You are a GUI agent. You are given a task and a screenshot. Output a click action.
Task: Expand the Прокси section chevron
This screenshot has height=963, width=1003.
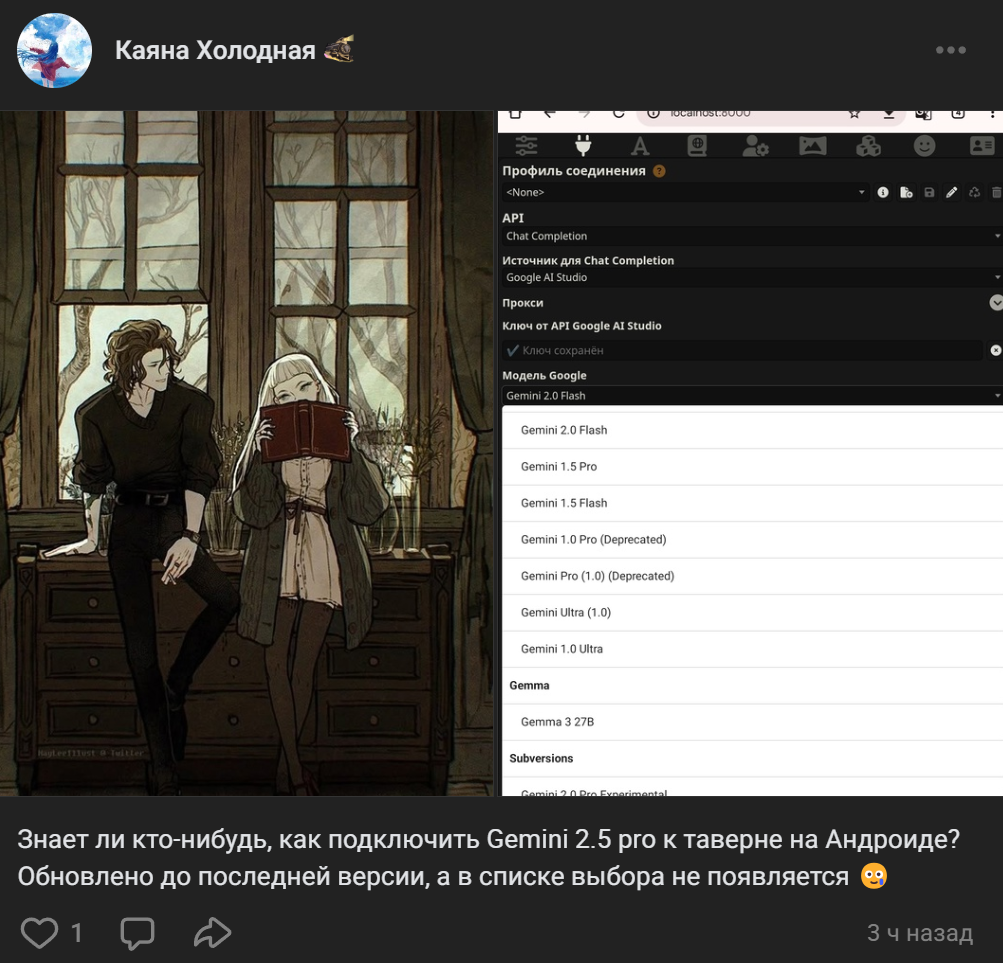pos(996,303)
